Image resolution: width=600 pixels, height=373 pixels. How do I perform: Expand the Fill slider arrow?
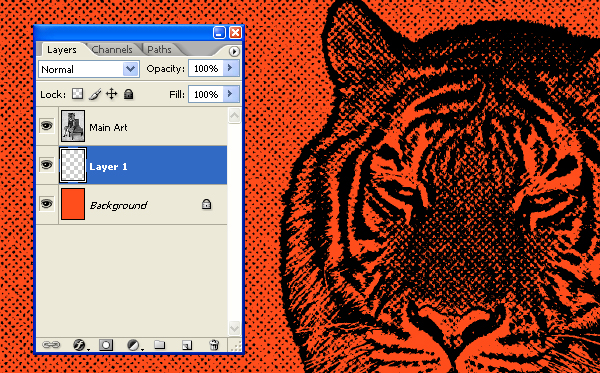tap(230, 94)
